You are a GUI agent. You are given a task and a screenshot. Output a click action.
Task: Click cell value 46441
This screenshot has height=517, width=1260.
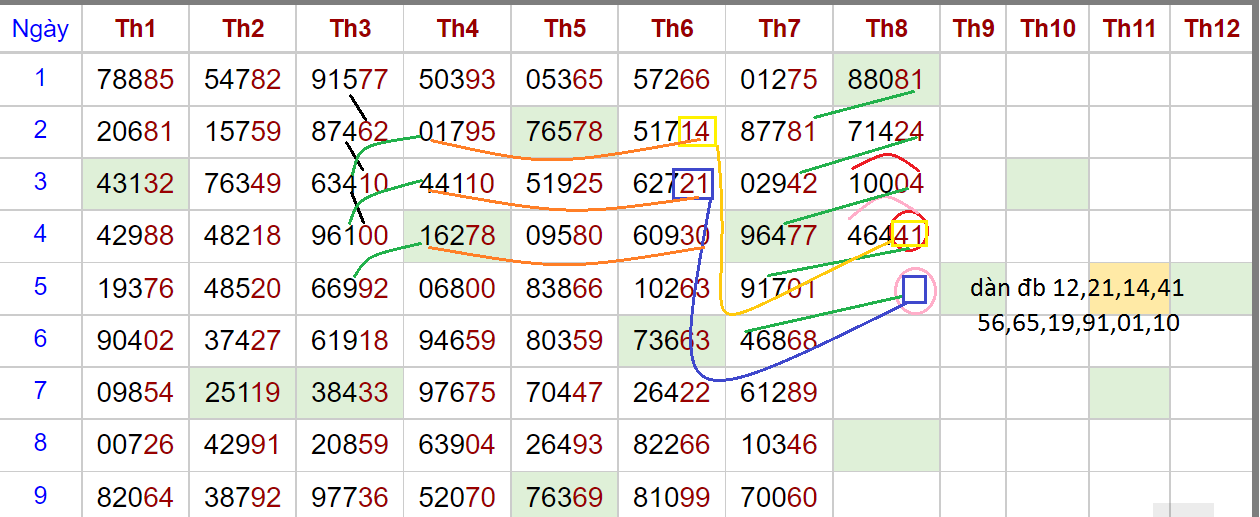click(886, 236)
